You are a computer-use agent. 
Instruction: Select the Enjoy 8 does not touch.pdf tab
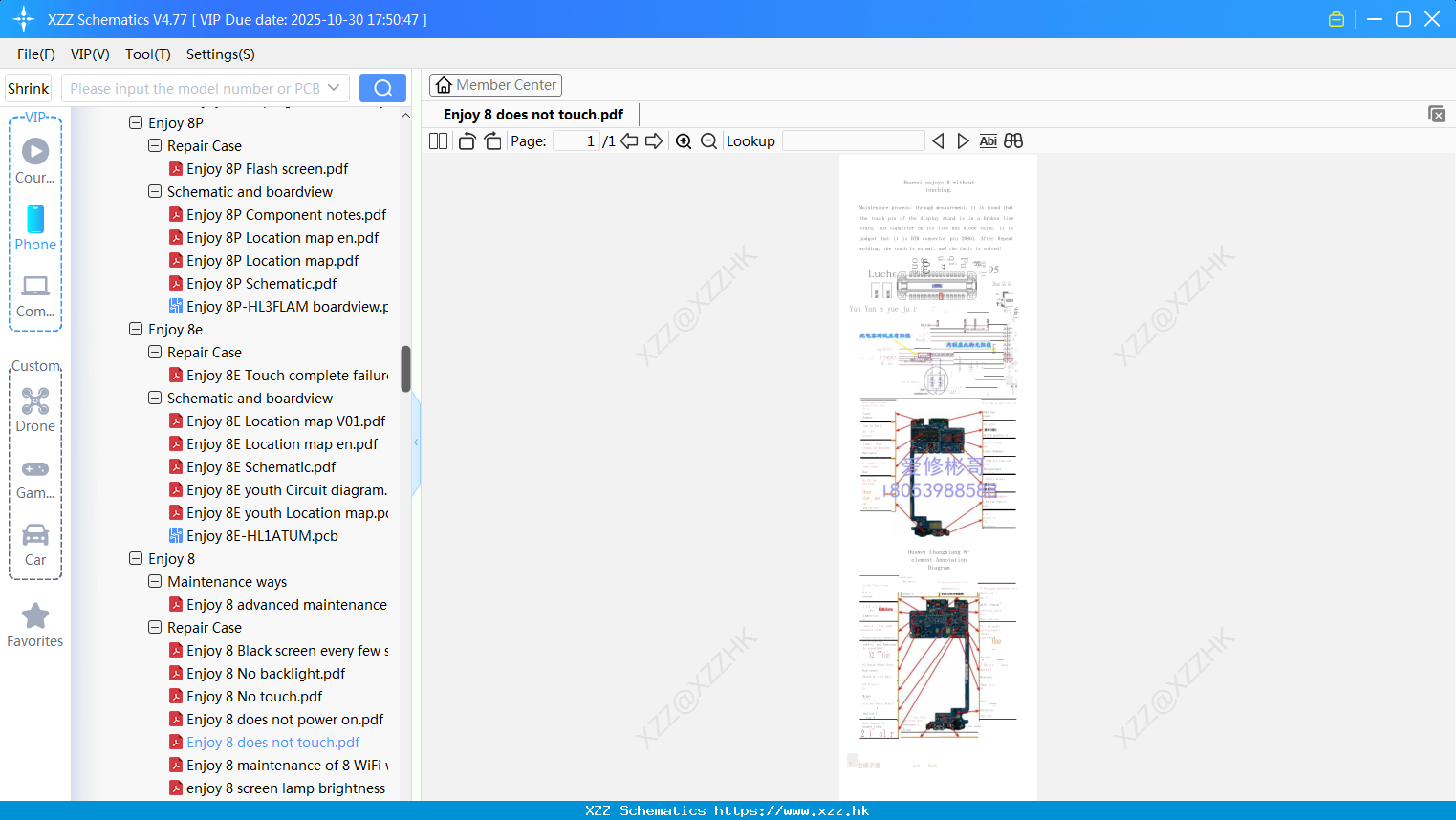click(533, 115)
